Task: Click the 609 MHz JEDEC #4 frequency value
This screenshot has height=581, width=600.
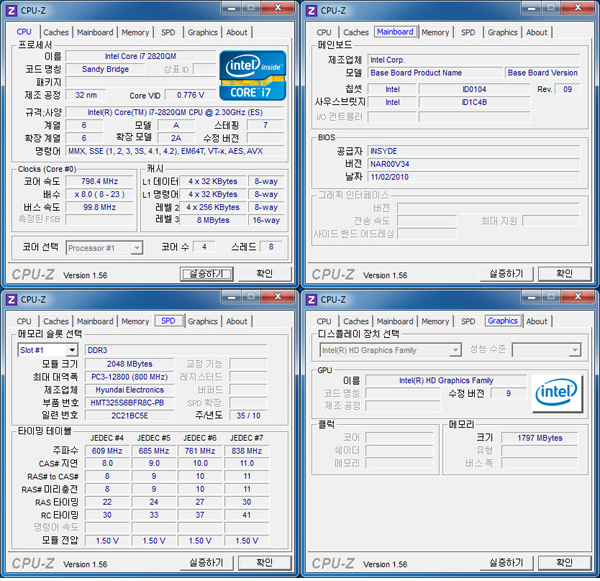Action: point(107,451)
